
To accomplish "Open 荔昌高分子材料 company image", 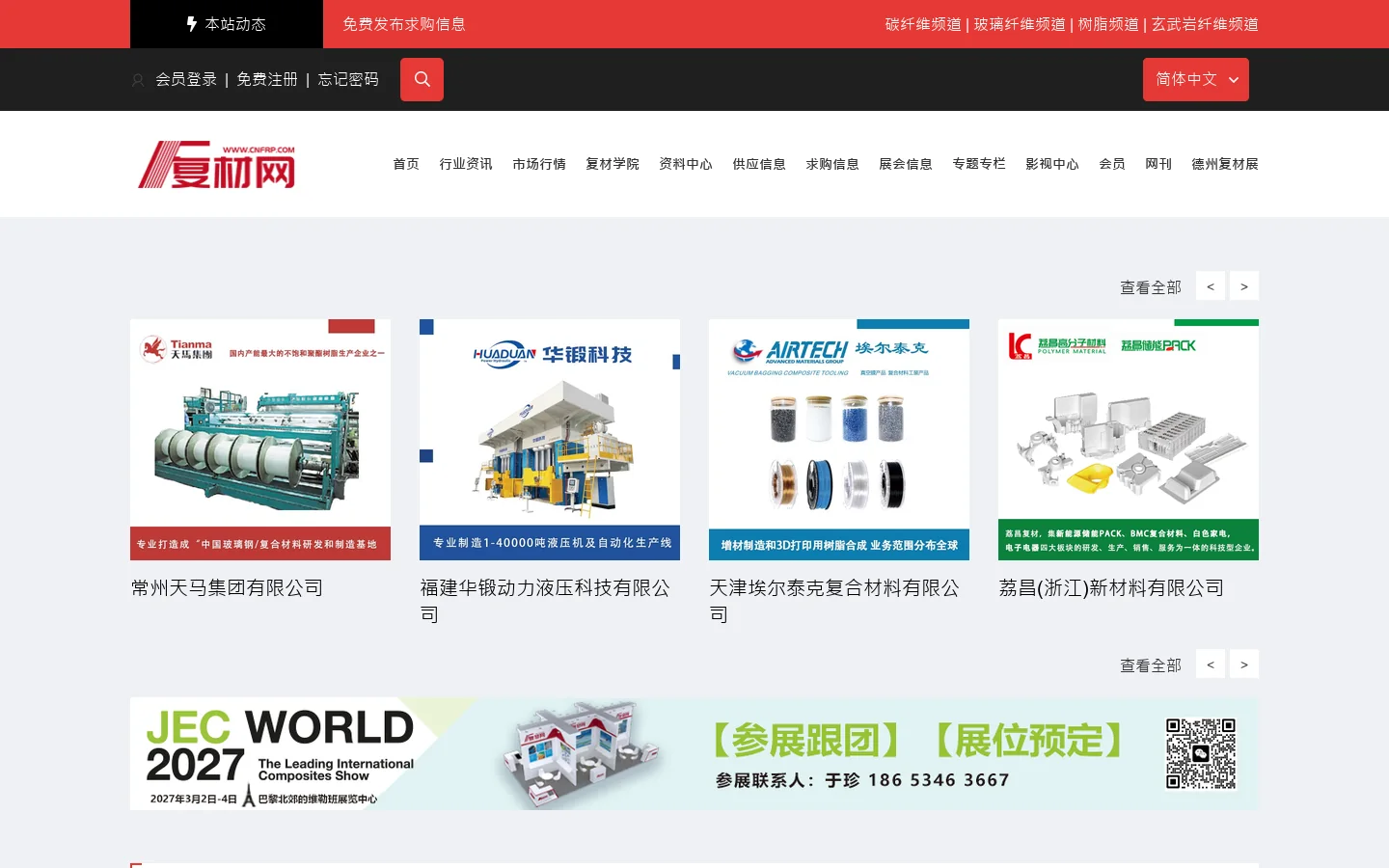I will (1129, 440).
